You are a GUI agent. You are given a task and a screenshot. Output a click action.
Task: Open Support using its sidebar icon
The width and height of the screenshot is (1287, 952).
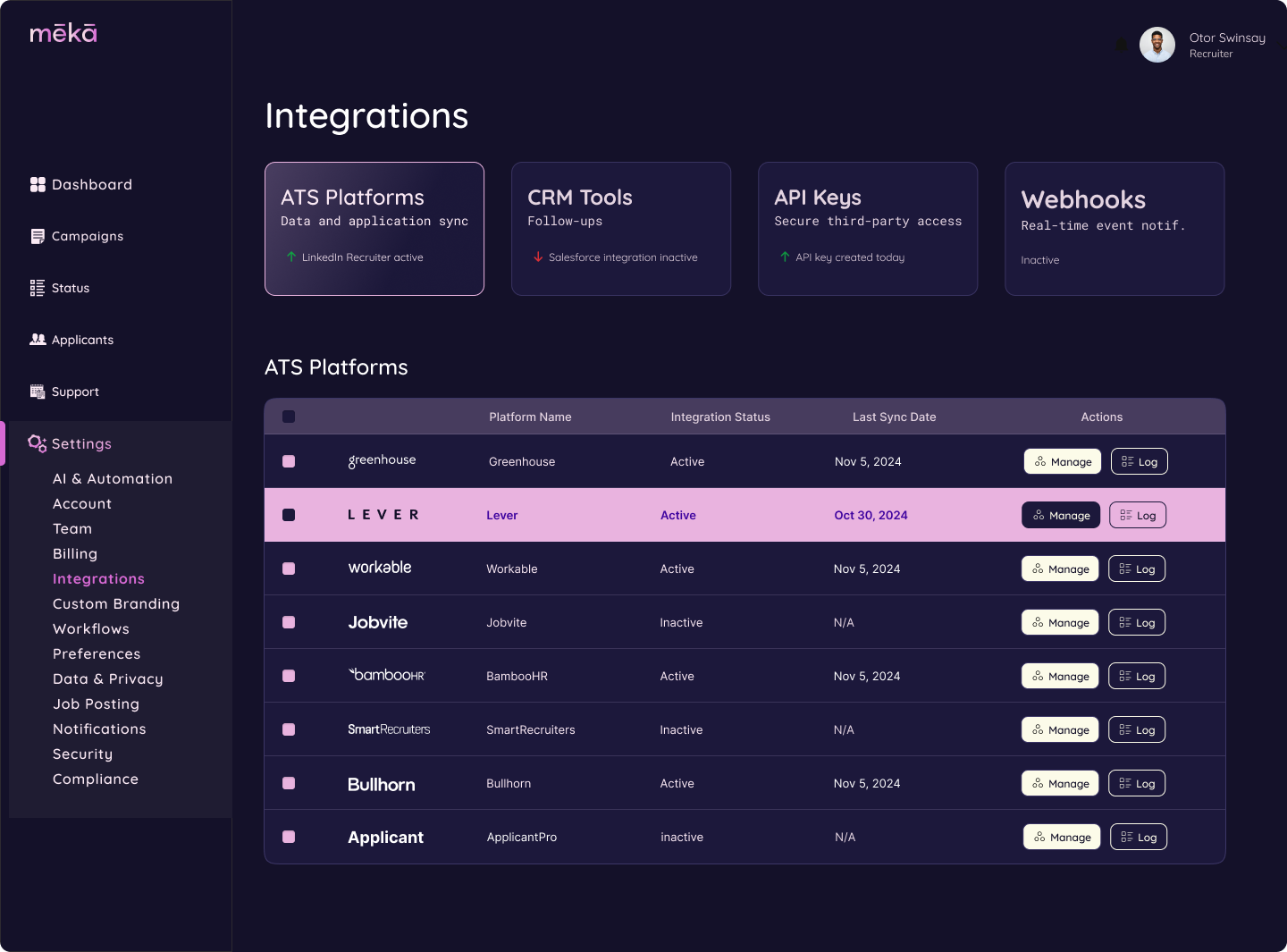click(x=38, y=392)
